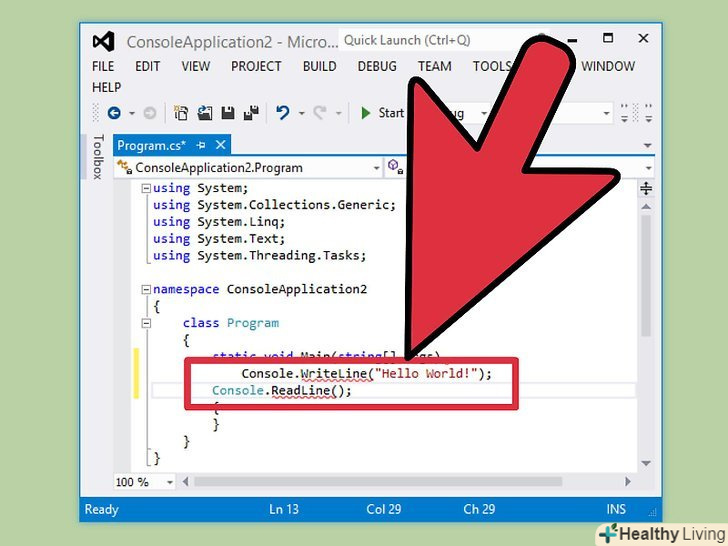Click the Console.ReadLine(); code line
Screen dimensions: 728x546
(x=282, y=391)
